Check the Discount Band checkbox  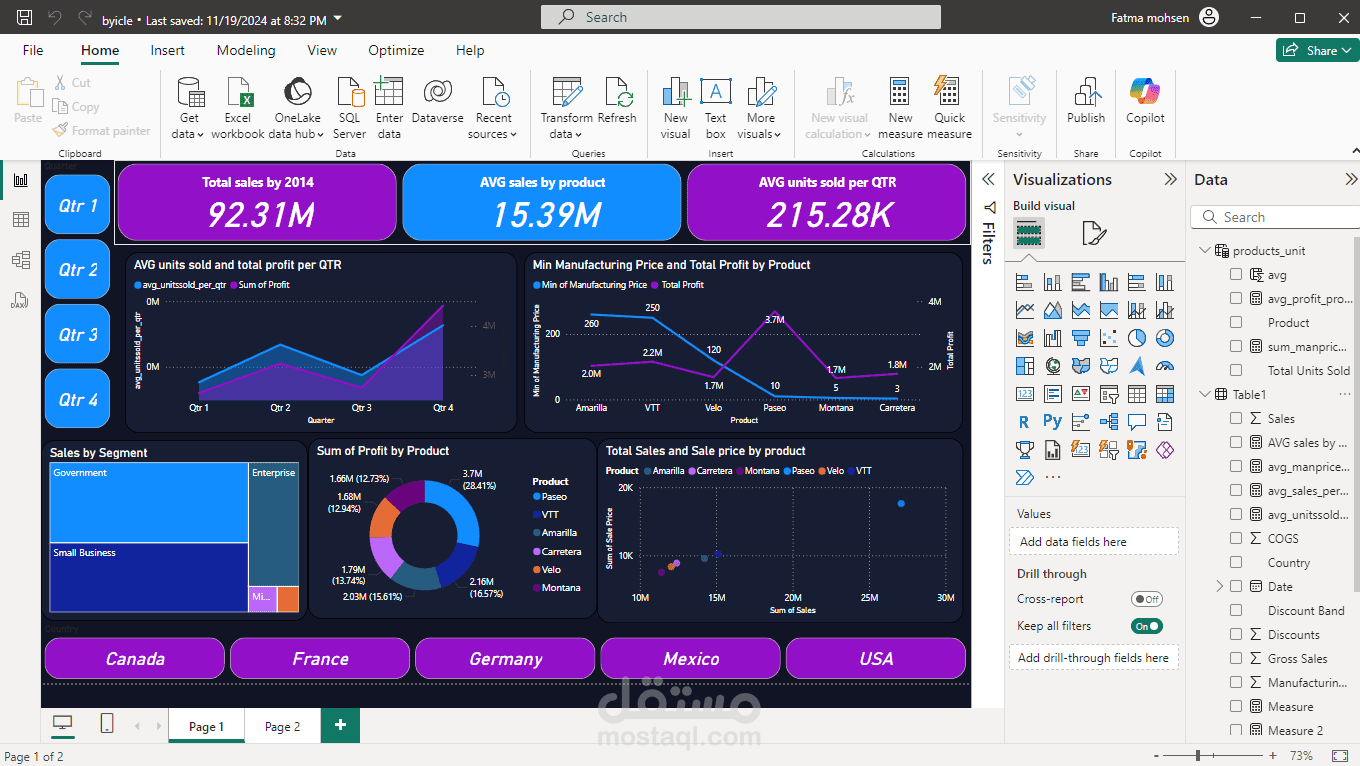pyautogui.click(x=1237, y=610)
